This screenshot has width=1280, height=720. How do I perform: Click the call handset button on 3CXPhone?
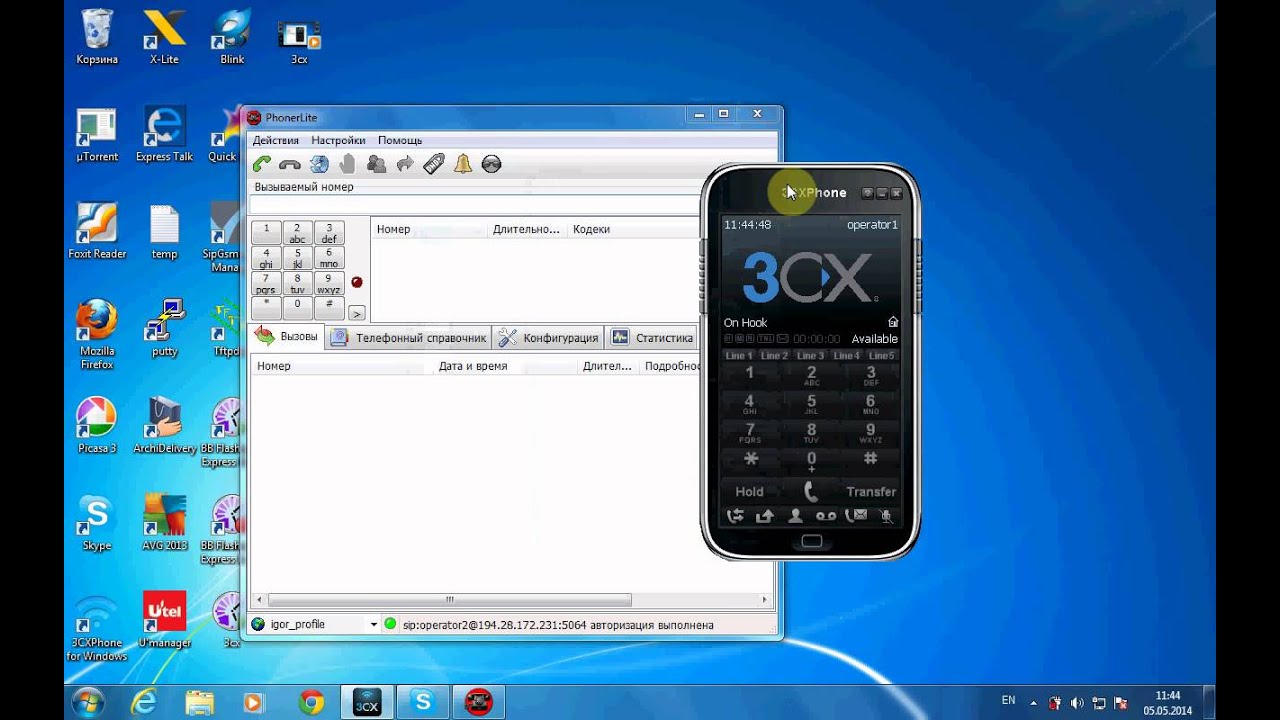pyautogui.click(x=811, y=491)
